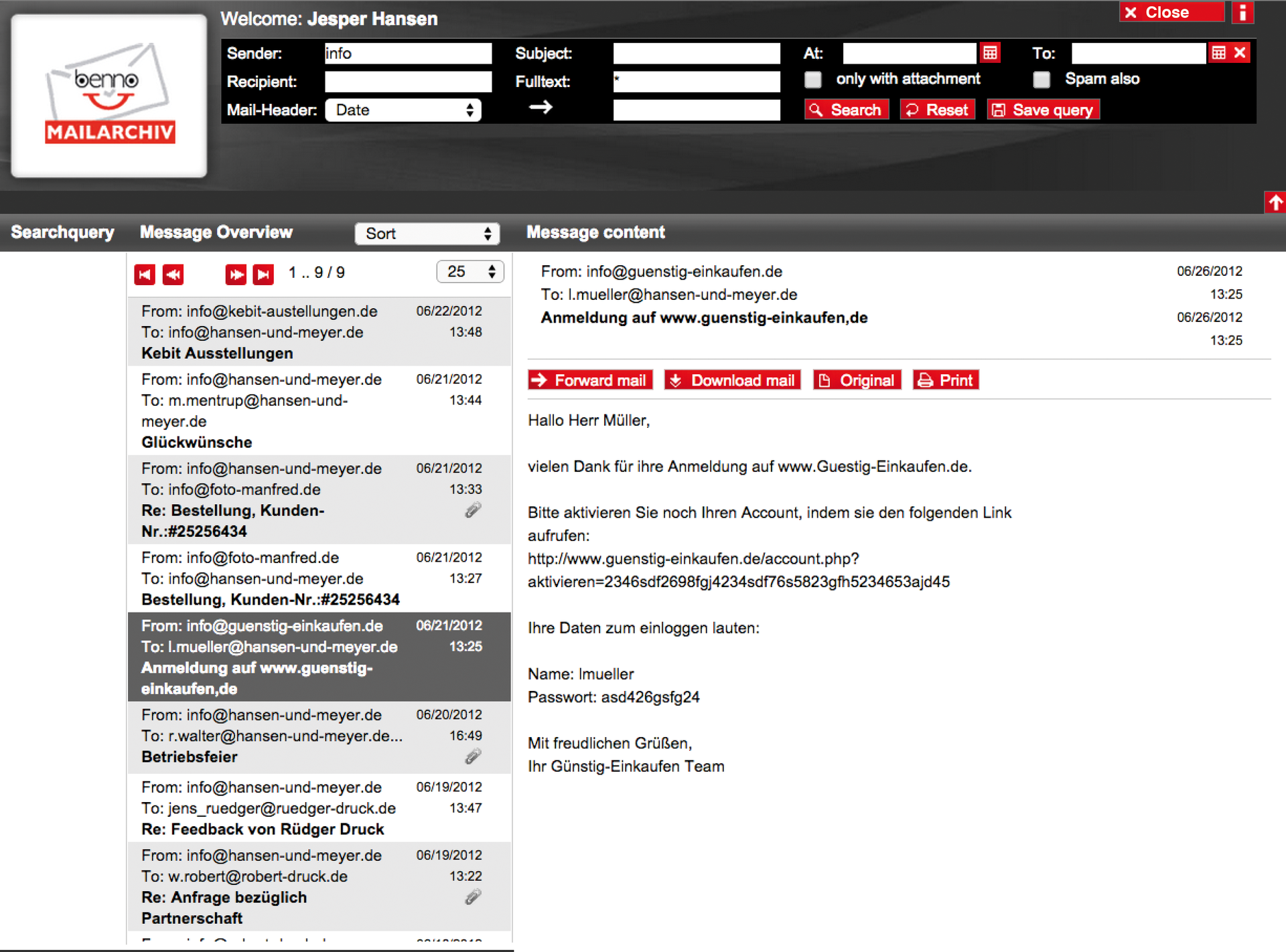The width and height of the screenshot is (1286, 952).
Task: Clear the To date filter with red X
Action: point(1240,52)
